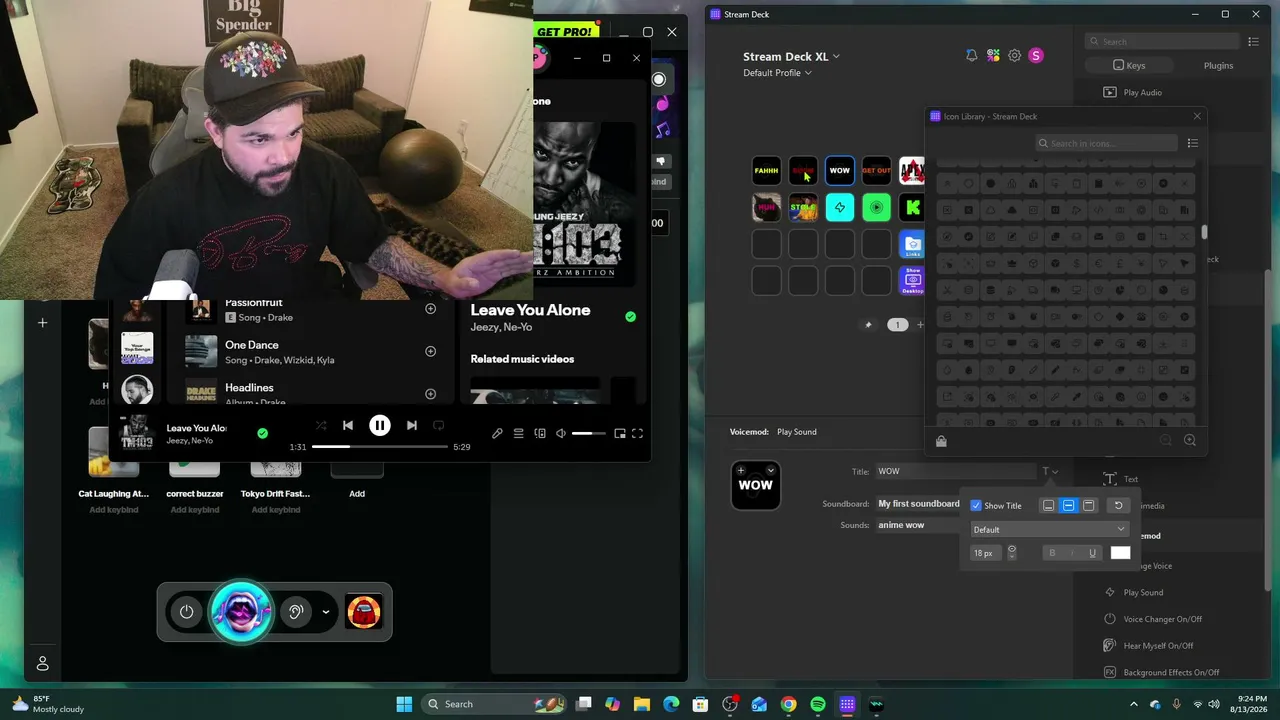Screen dimensions: 1280x720
Task: Toggle bold for title text
Action: point(1052,553)
